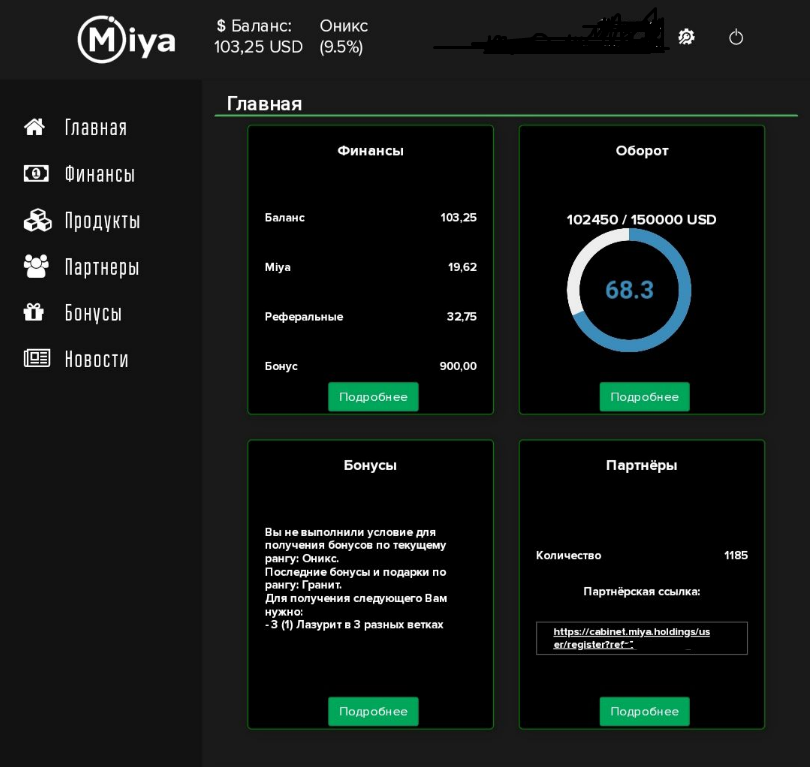Open settings via the gear icon
This screenshot has width=810, height=767.
tap(686, 37)
